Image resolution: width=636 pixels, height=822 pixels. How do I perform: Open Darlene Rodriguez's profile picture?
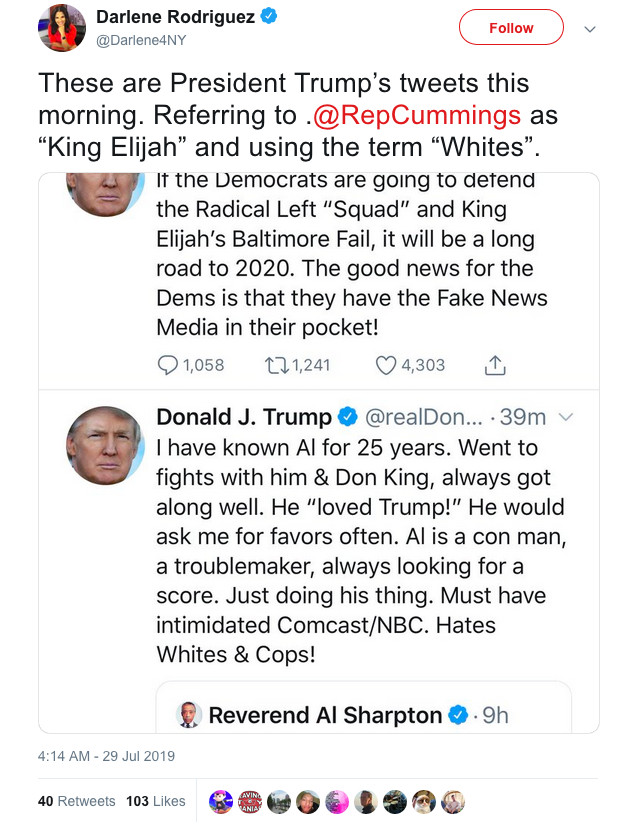(62, 27)
